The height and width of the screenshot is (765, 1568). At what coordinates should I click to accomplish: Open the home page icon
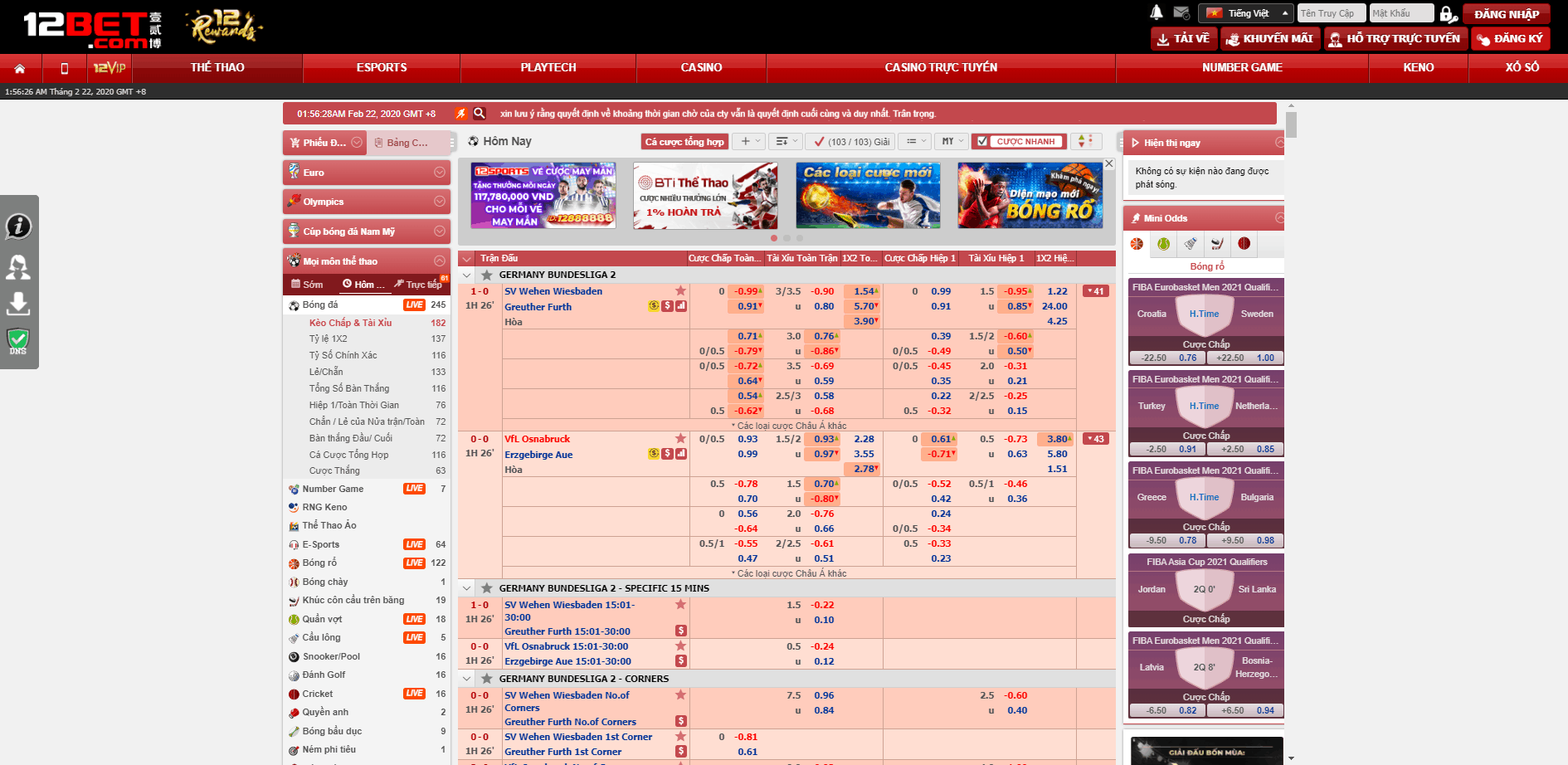[20, 68]
